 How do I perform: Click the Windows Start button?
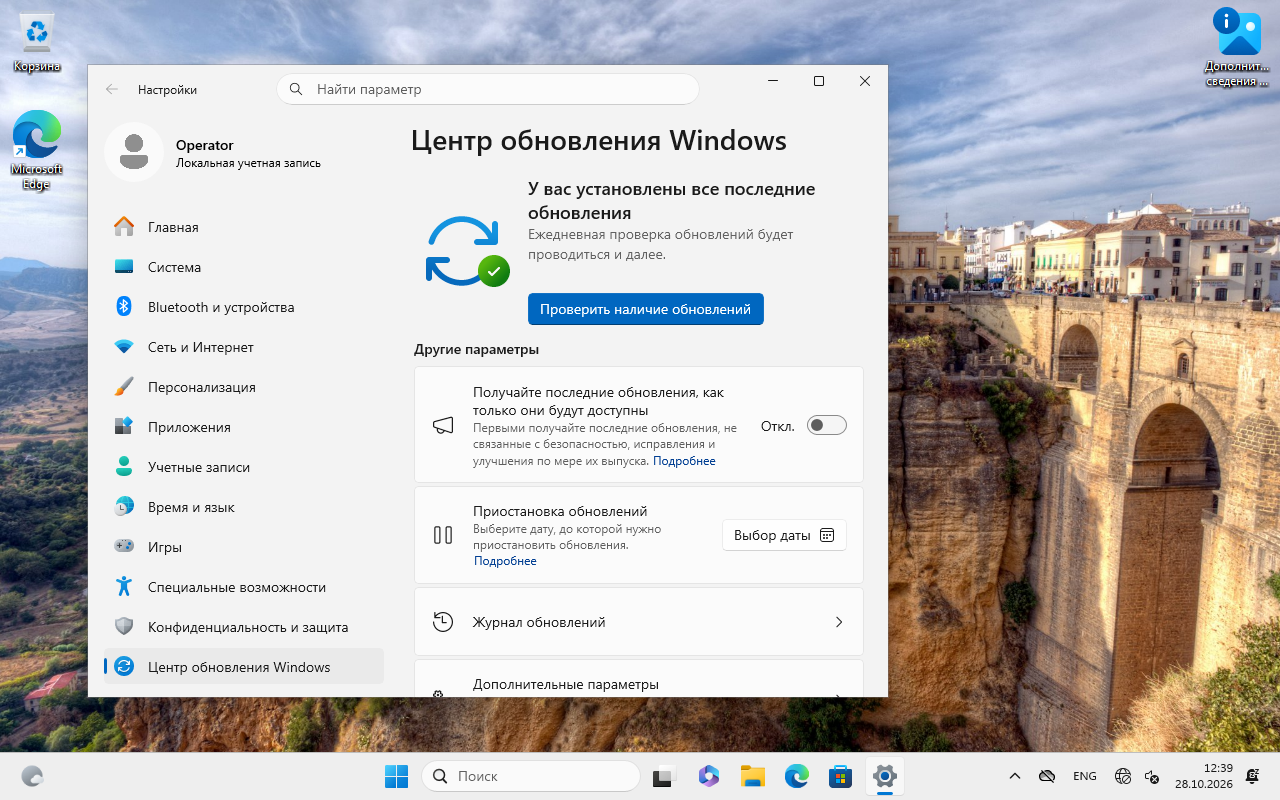(x=396, y=776)
